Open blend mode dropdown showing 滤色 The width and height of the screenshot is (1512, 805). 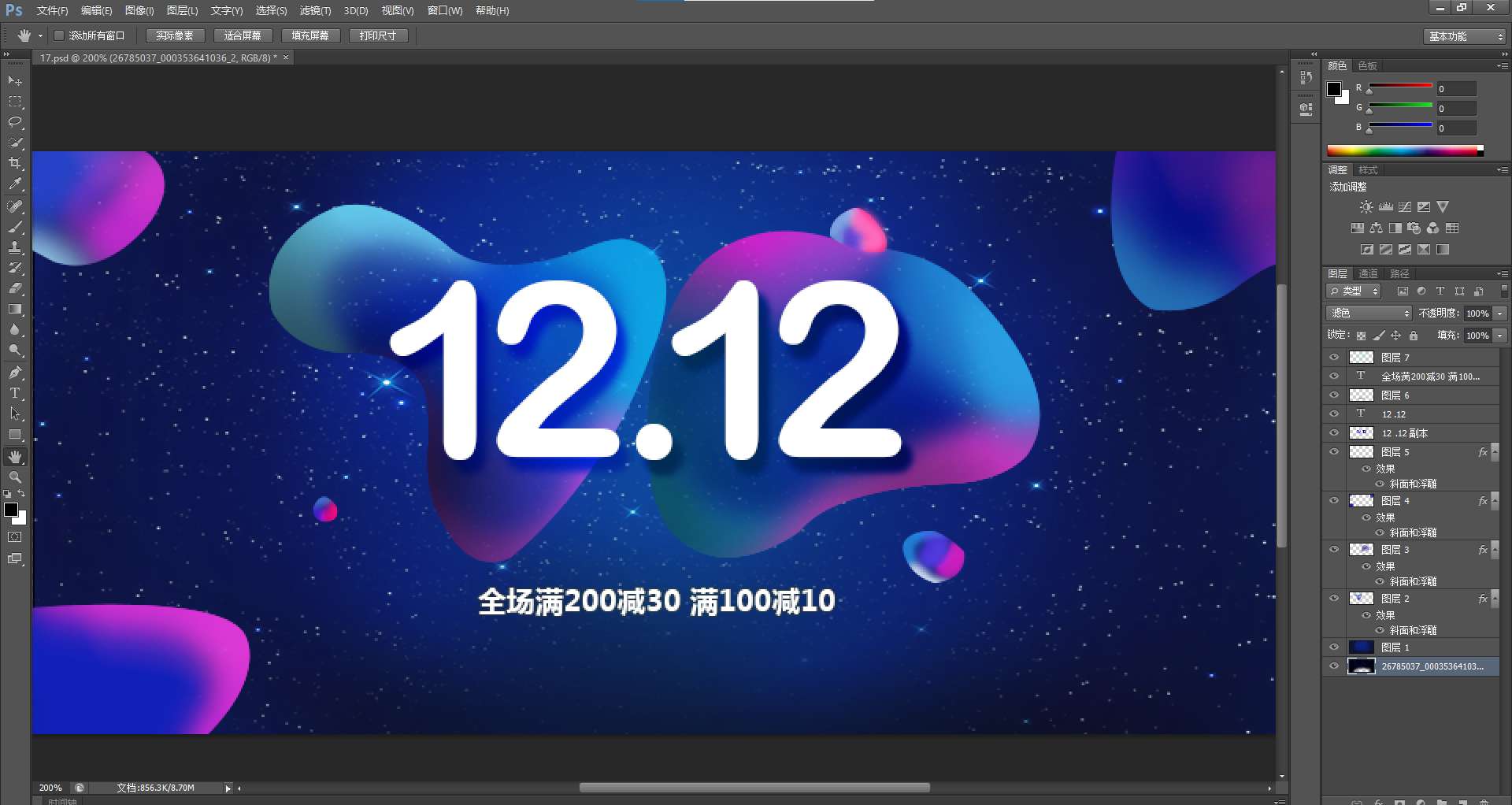coord(1369,313)
